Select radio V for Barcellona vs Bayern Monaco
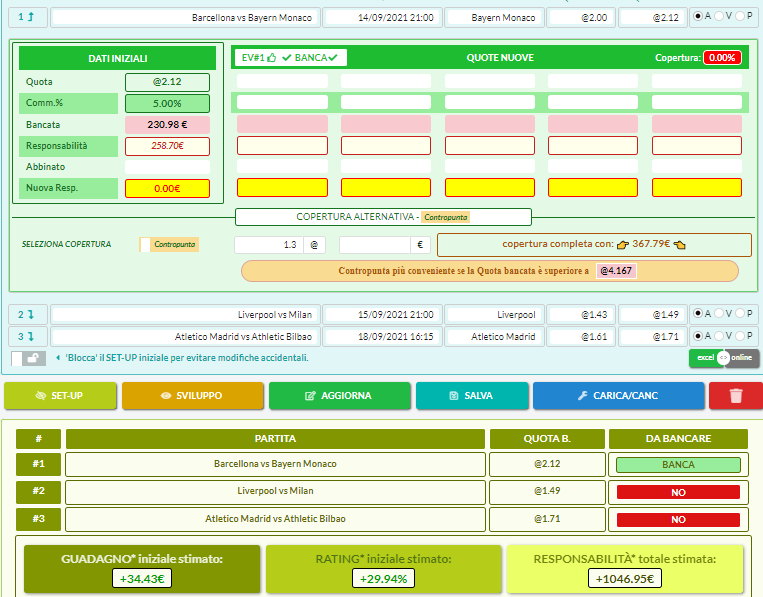This screenshot has height=597, width=763. (x=719, y=16)
